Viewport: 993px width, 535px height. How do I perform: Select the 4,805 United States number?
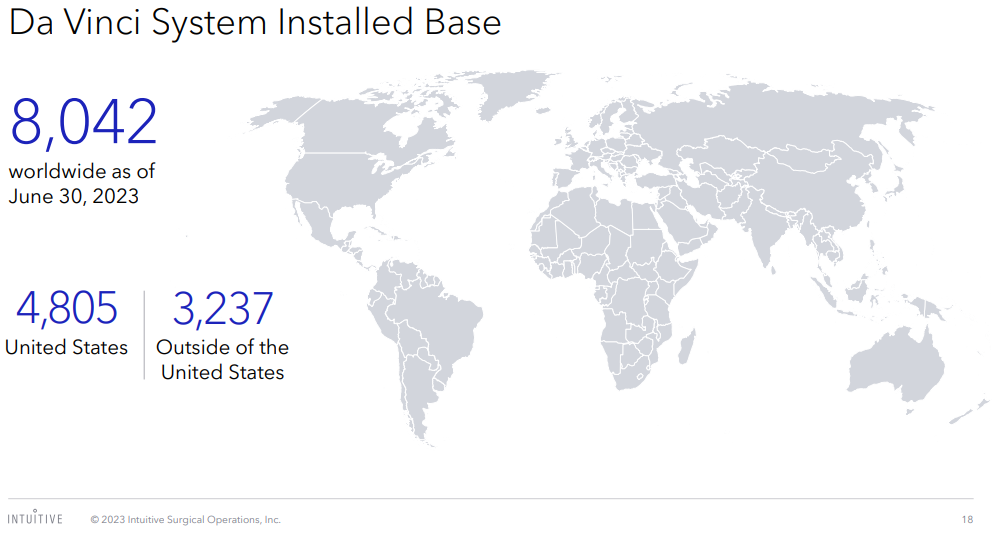(x=66, y=308)
